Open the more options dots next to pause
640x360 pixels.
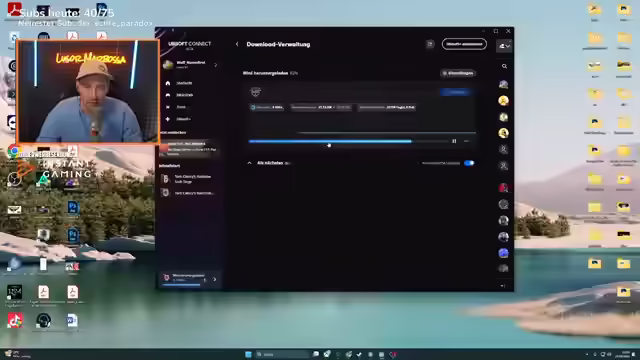[x=467, y=141]
